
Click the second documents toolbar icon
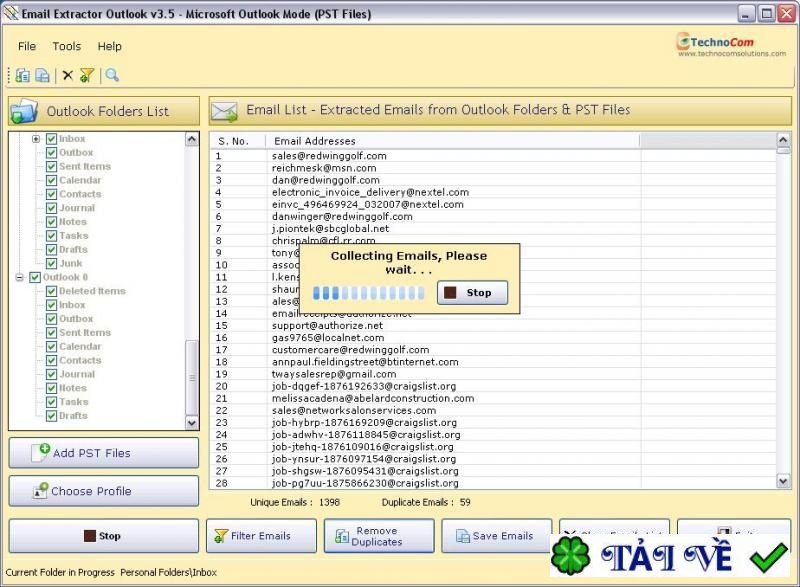pos(43,75)
